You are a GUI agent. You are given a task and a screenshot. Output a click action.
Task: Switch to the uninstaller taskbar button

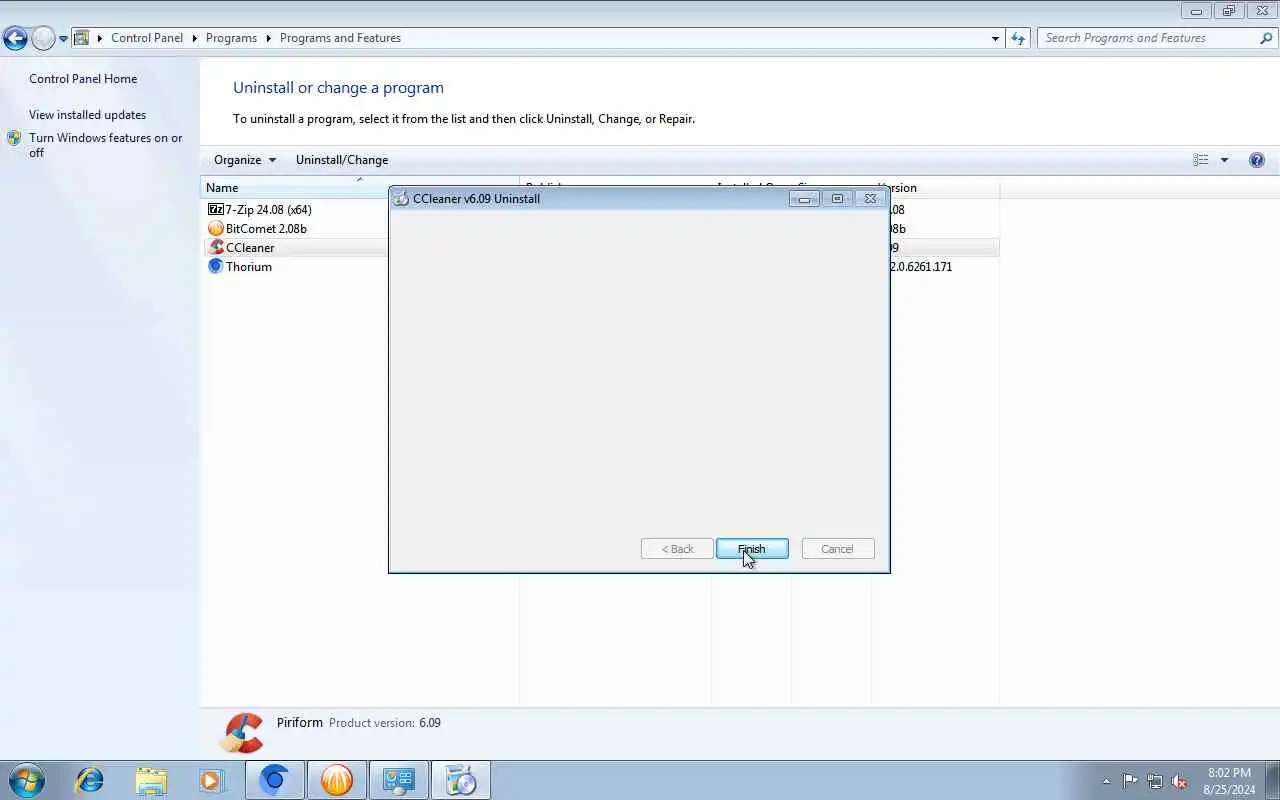[461, 780]
